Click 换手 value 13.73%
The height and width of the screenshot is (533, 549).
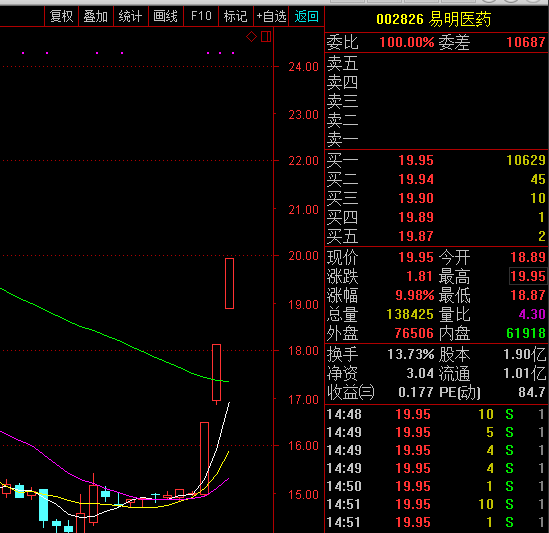pyautogui.click(x=411, y=354)
